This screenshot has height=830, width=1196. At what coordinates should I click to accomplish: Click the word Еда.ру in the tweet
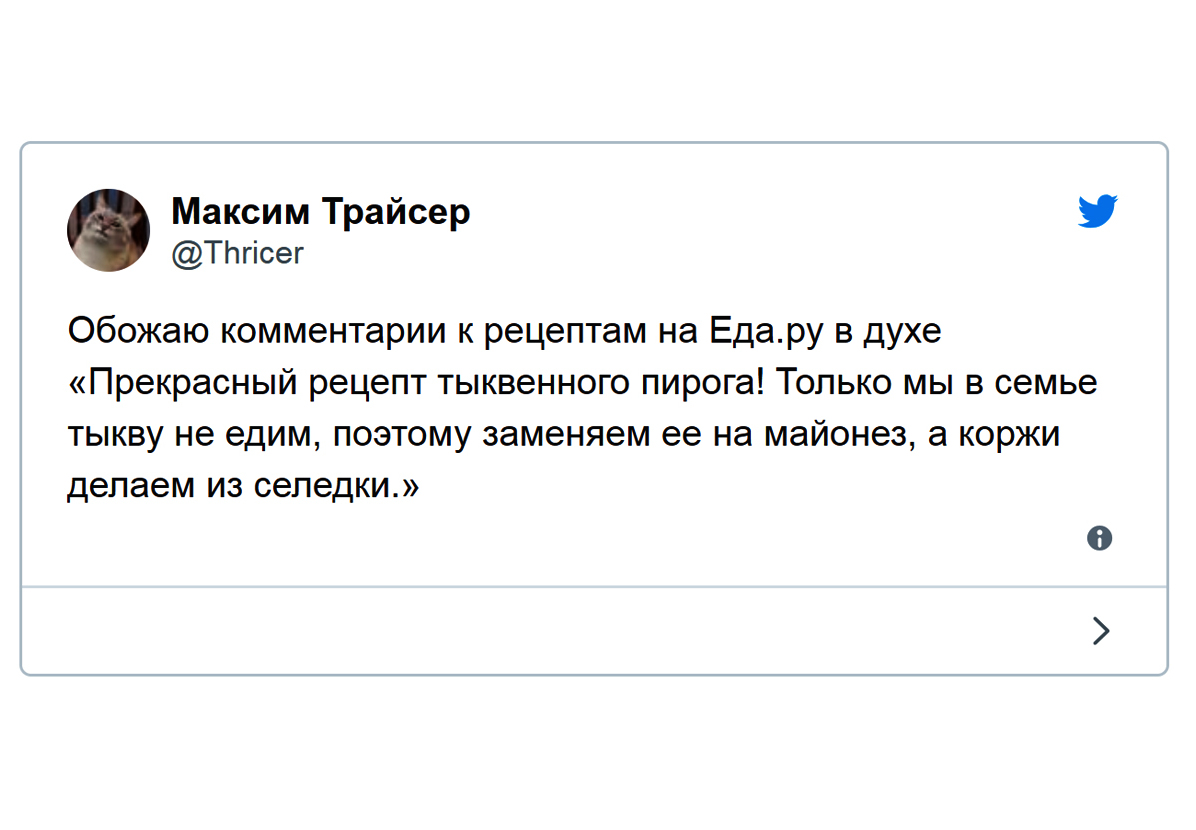pyautogui.click(x=766, y=332)
